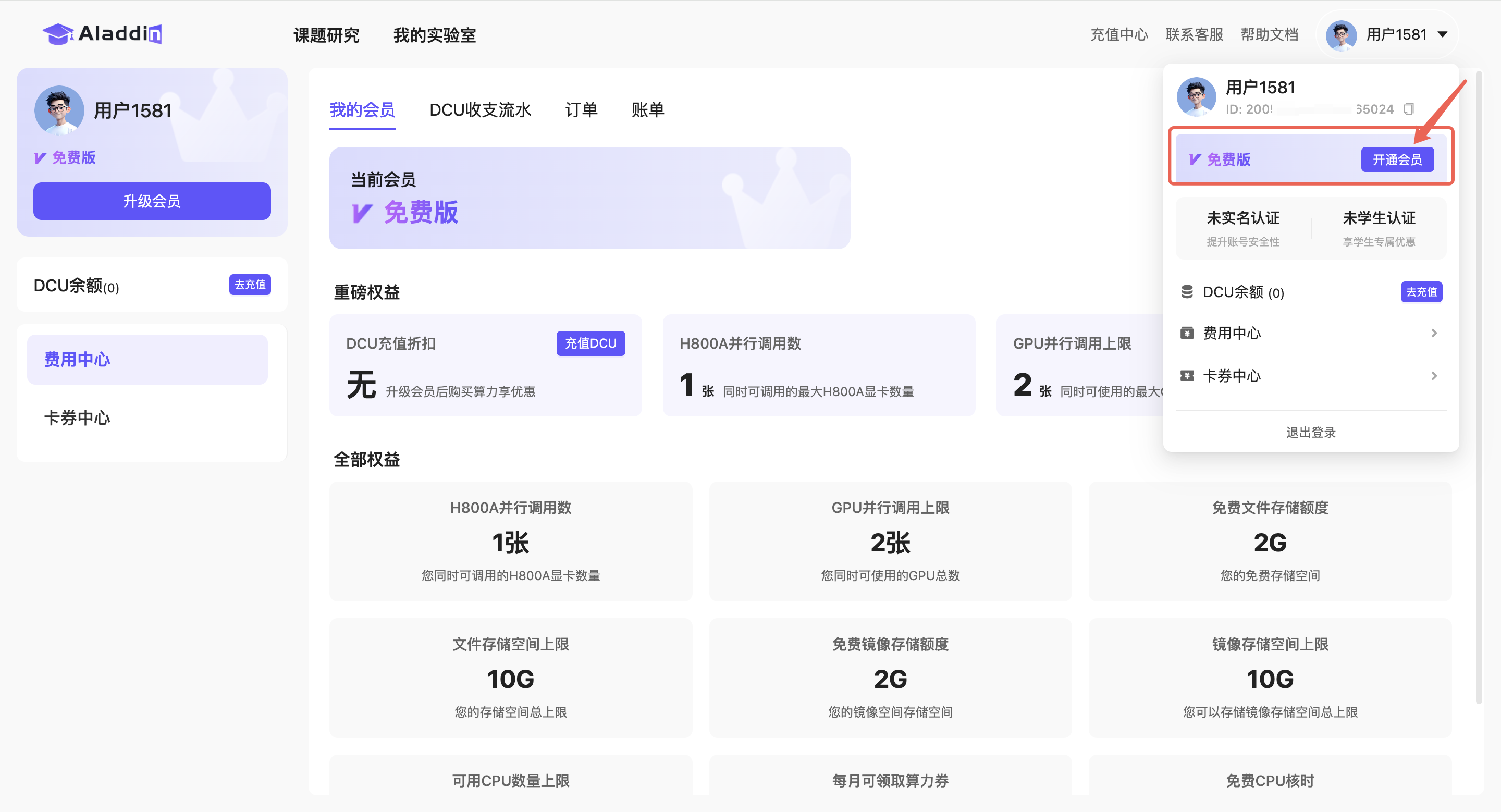Viewport: 1501px width, 812px height.
Task: Copy the user ID with copy icon
Action: [x=1408, y=109]
